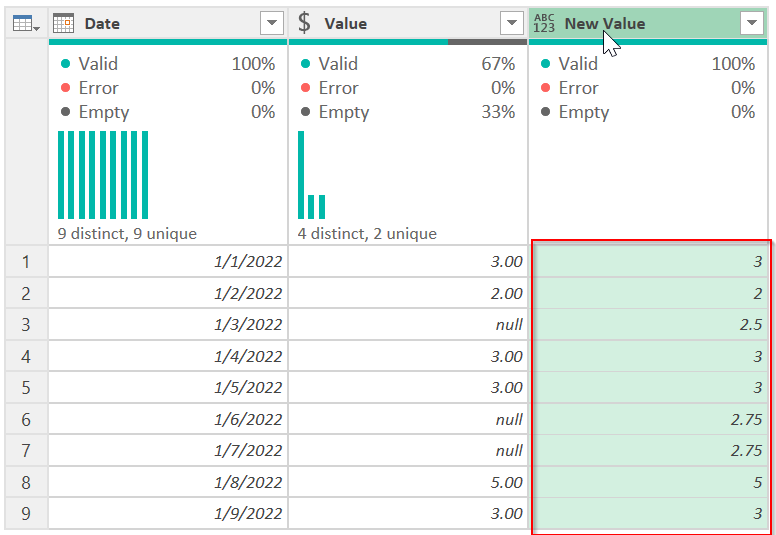Click the Date column quality bar

click(168, 42)
